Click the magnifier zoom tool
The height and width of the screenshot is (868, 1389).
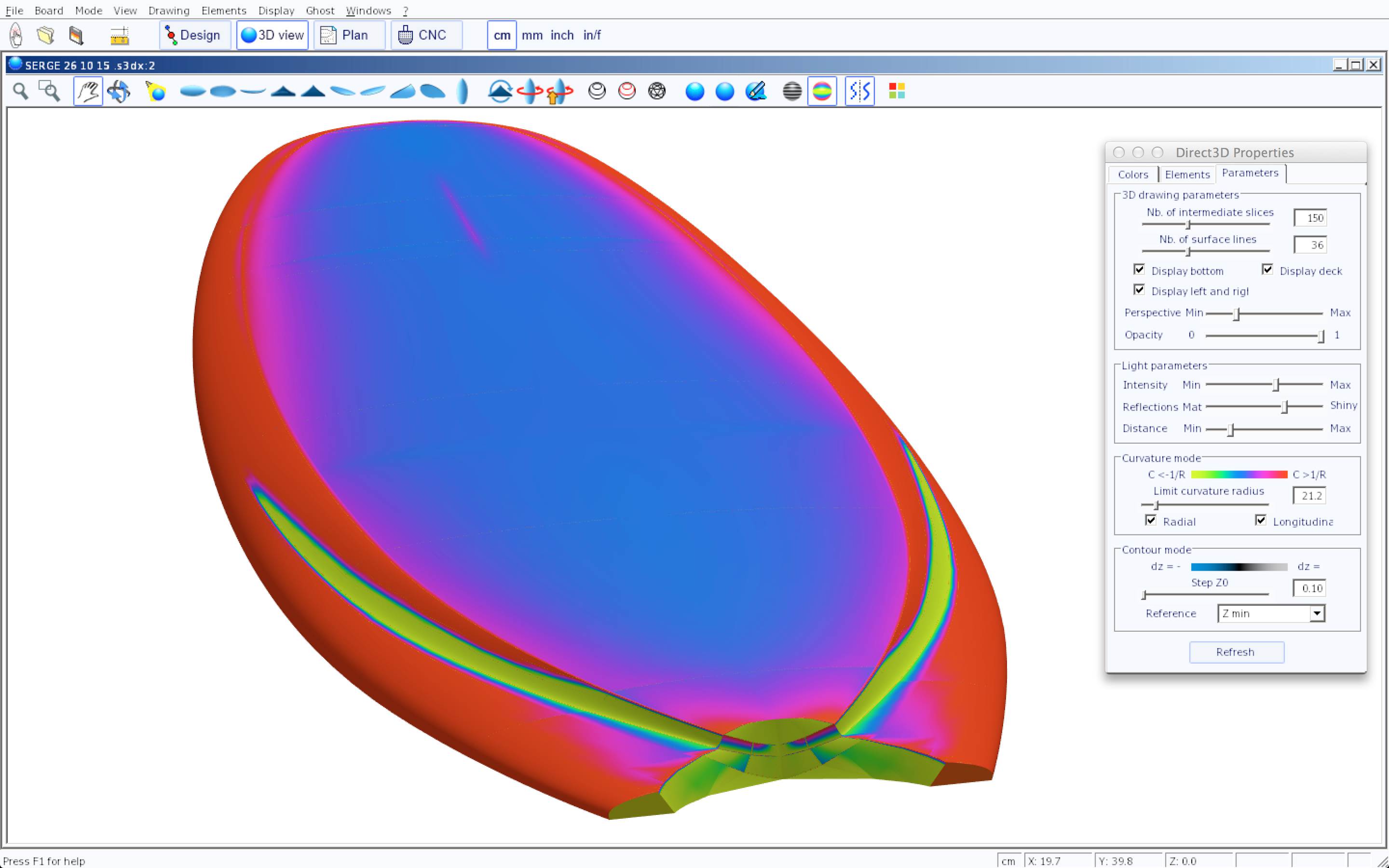coord(21,91)
